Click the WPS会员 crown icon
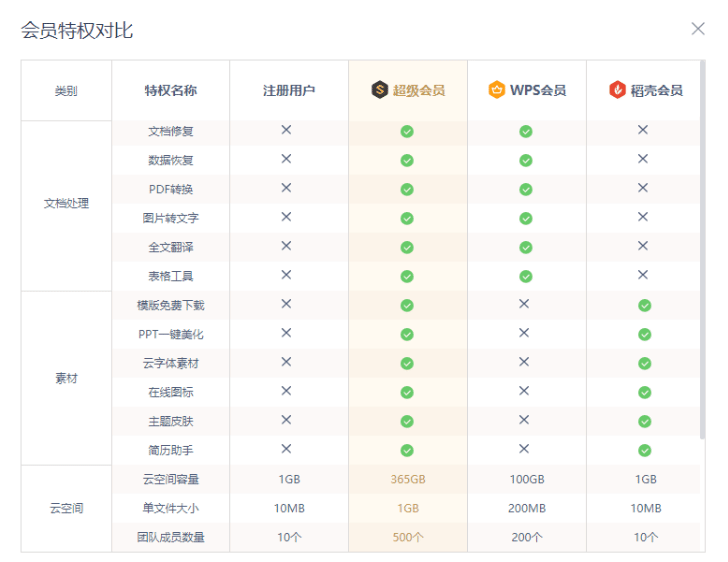 (x=496, y=90)
